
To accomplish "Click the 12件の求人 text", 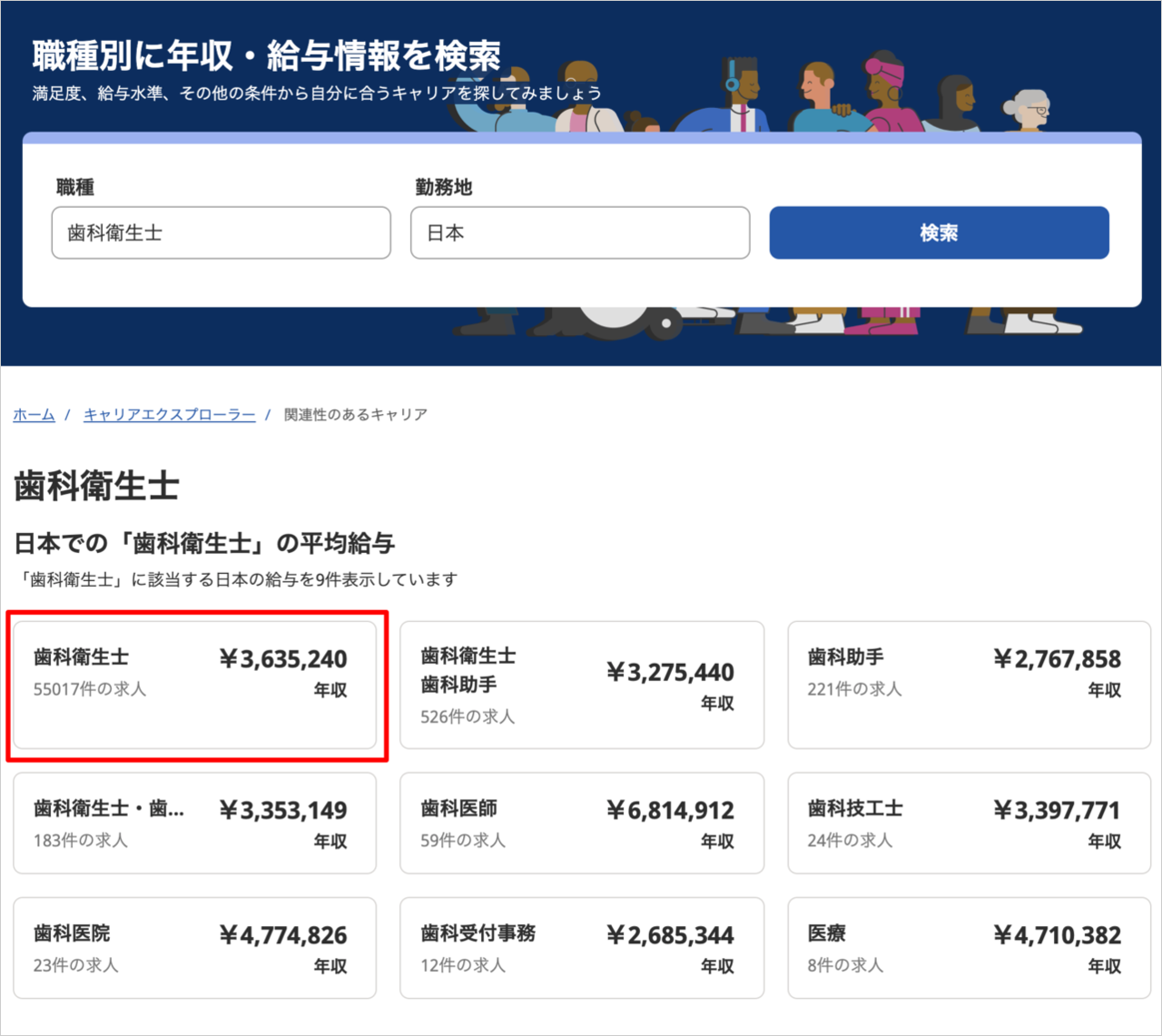I will pyautogui.click(x=463, y=965).
